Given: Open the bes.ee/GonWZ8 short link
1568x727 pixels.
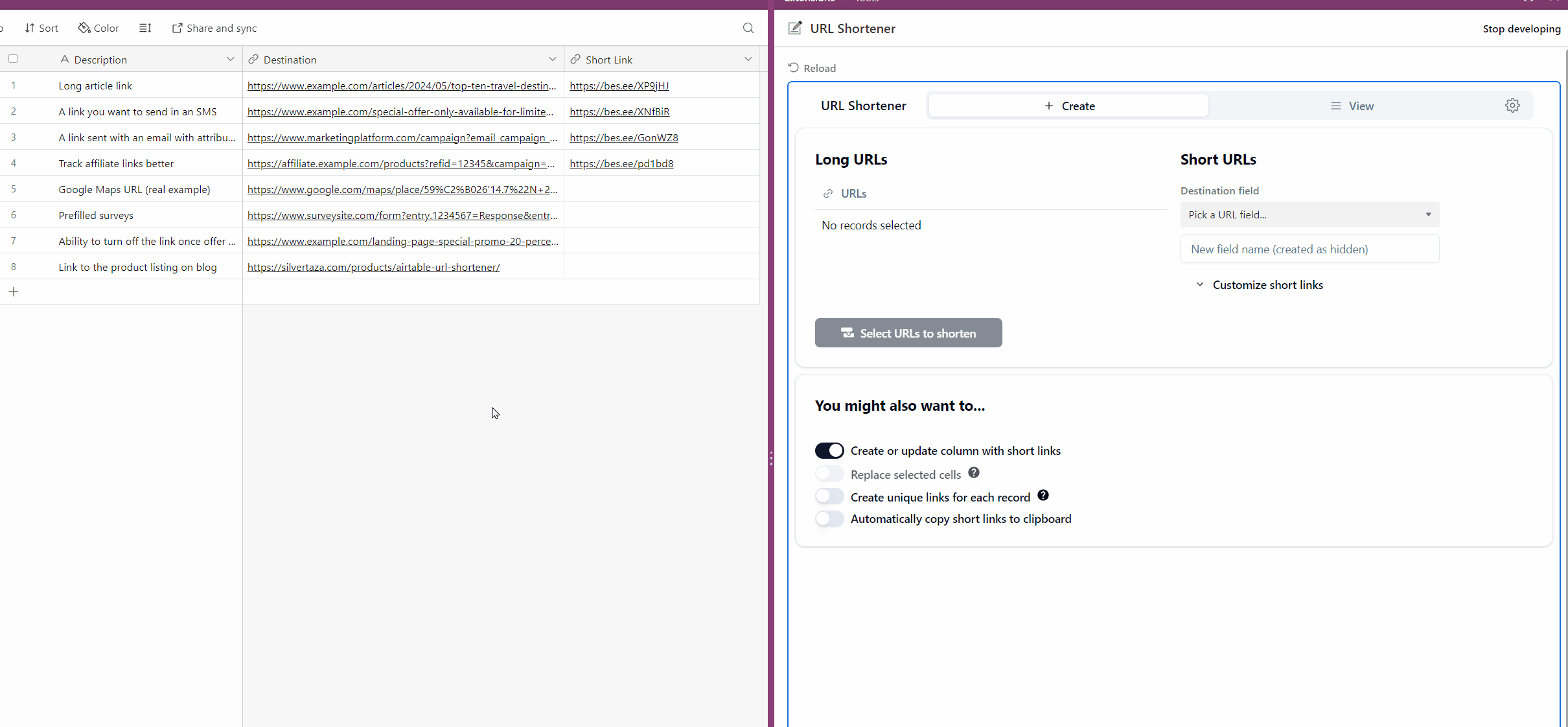Looking at the screenshot, I should coord(623,137).
